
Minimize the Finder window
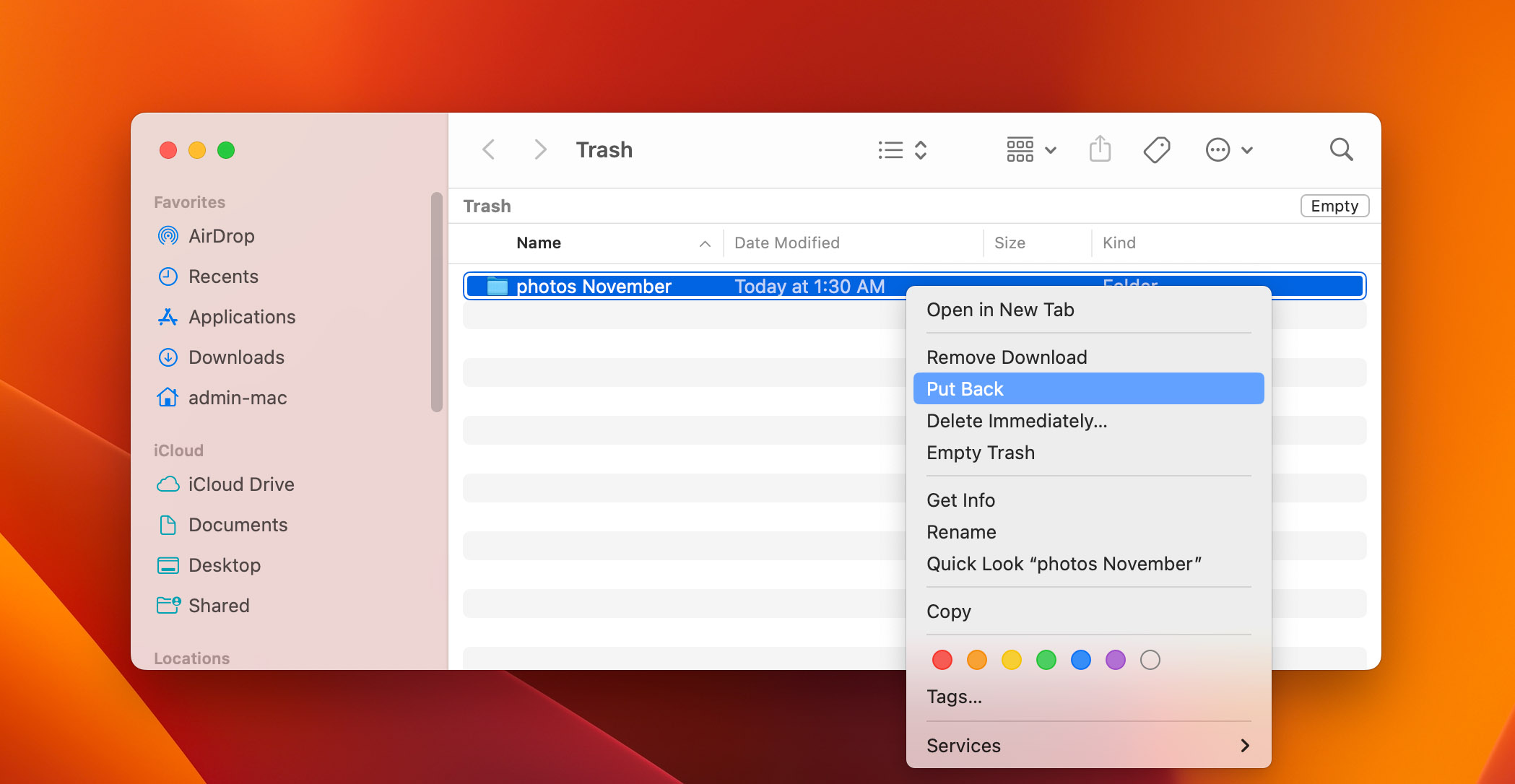coord(197,149)
